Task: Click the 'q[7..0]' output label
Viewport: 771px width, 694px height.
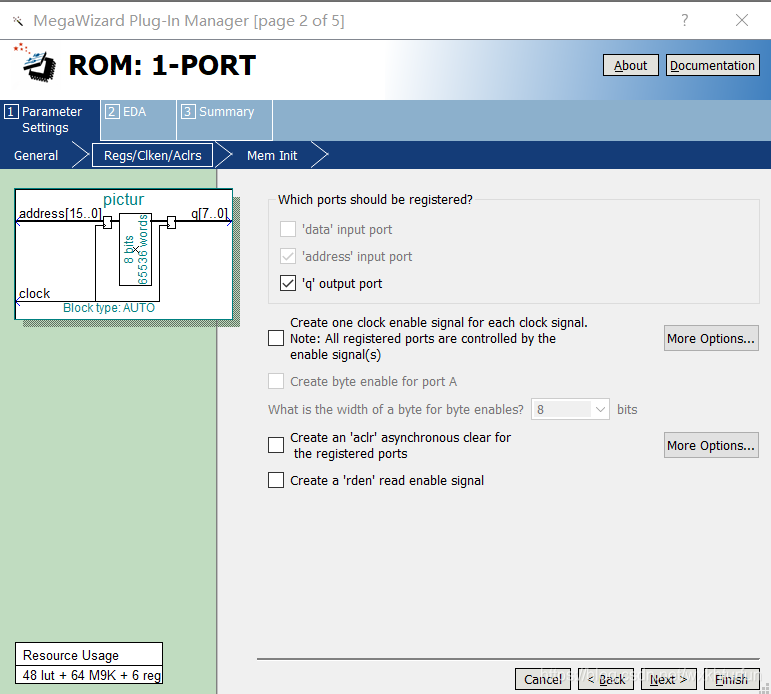Action: (209, 213)
